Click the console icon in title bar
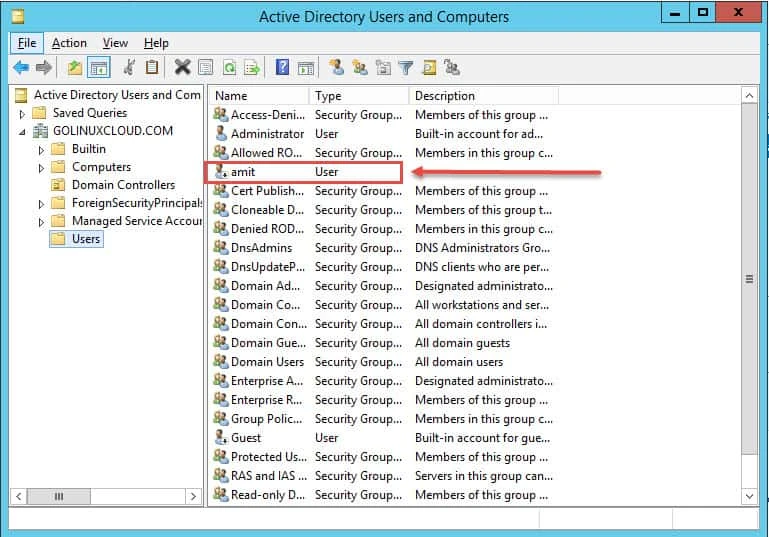 (x=18, y=17)
